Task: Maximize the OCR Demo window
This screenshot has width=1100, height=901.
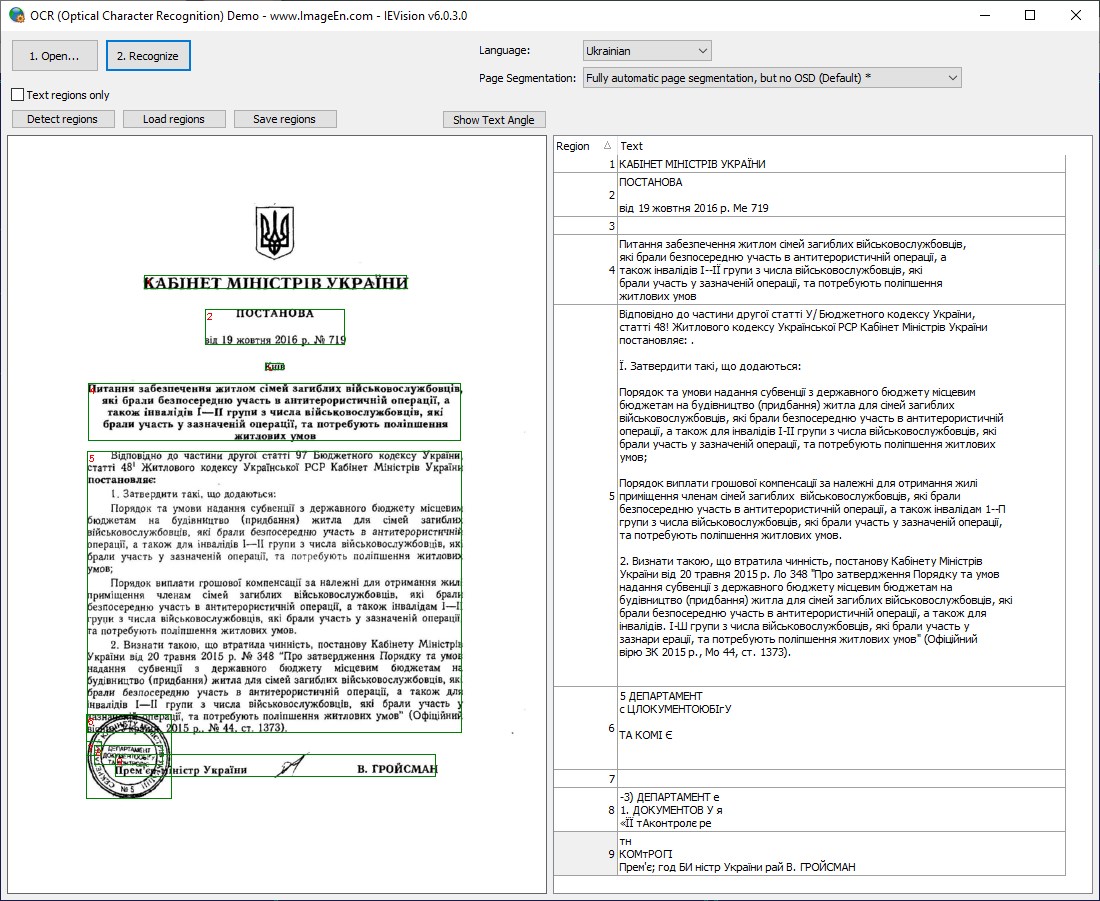Action: click(1030, 15)
